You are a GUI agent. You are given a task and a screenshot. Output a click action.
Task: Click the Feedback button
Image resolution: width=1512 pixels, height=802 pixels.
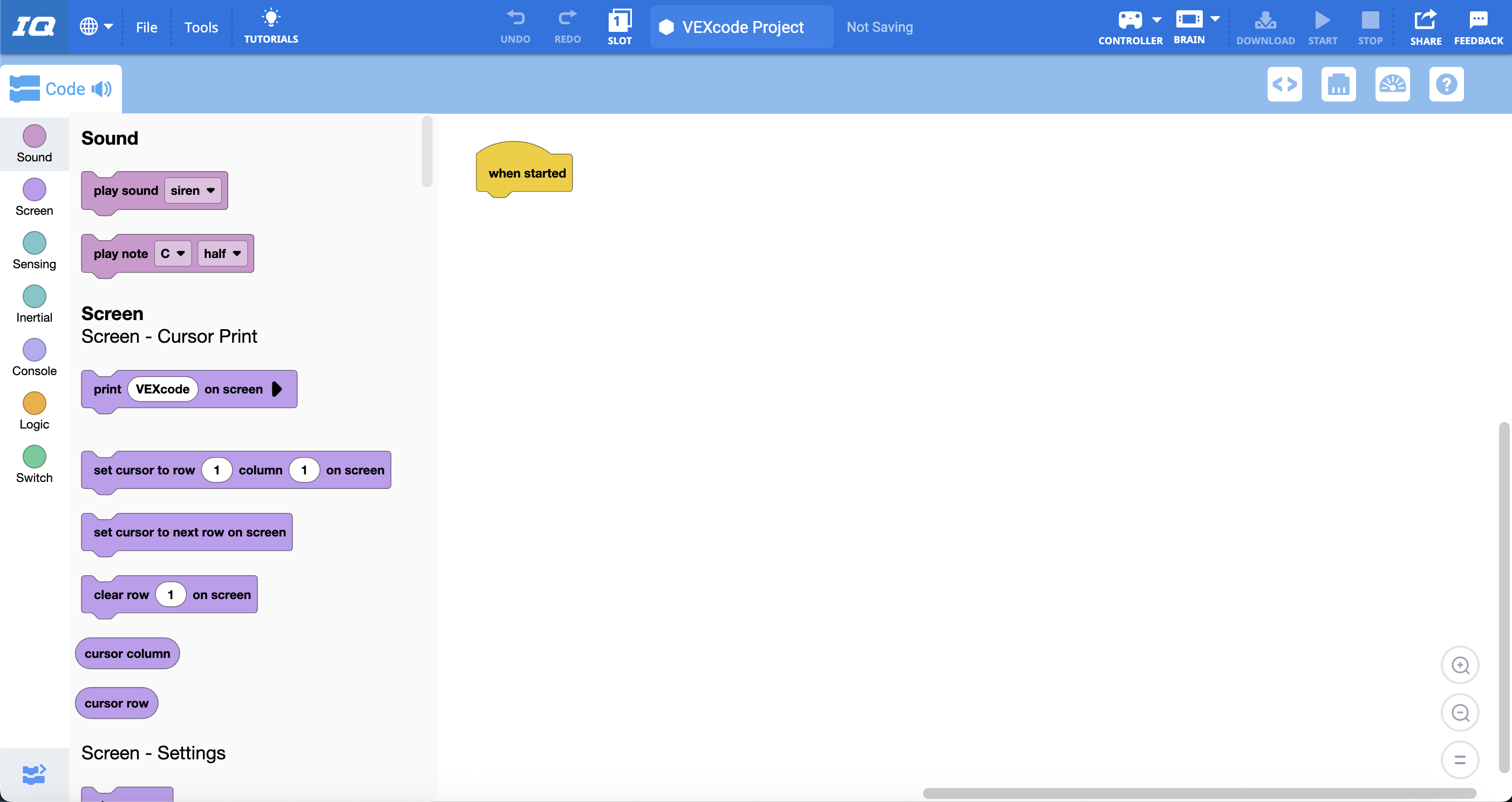(1479, 26)
